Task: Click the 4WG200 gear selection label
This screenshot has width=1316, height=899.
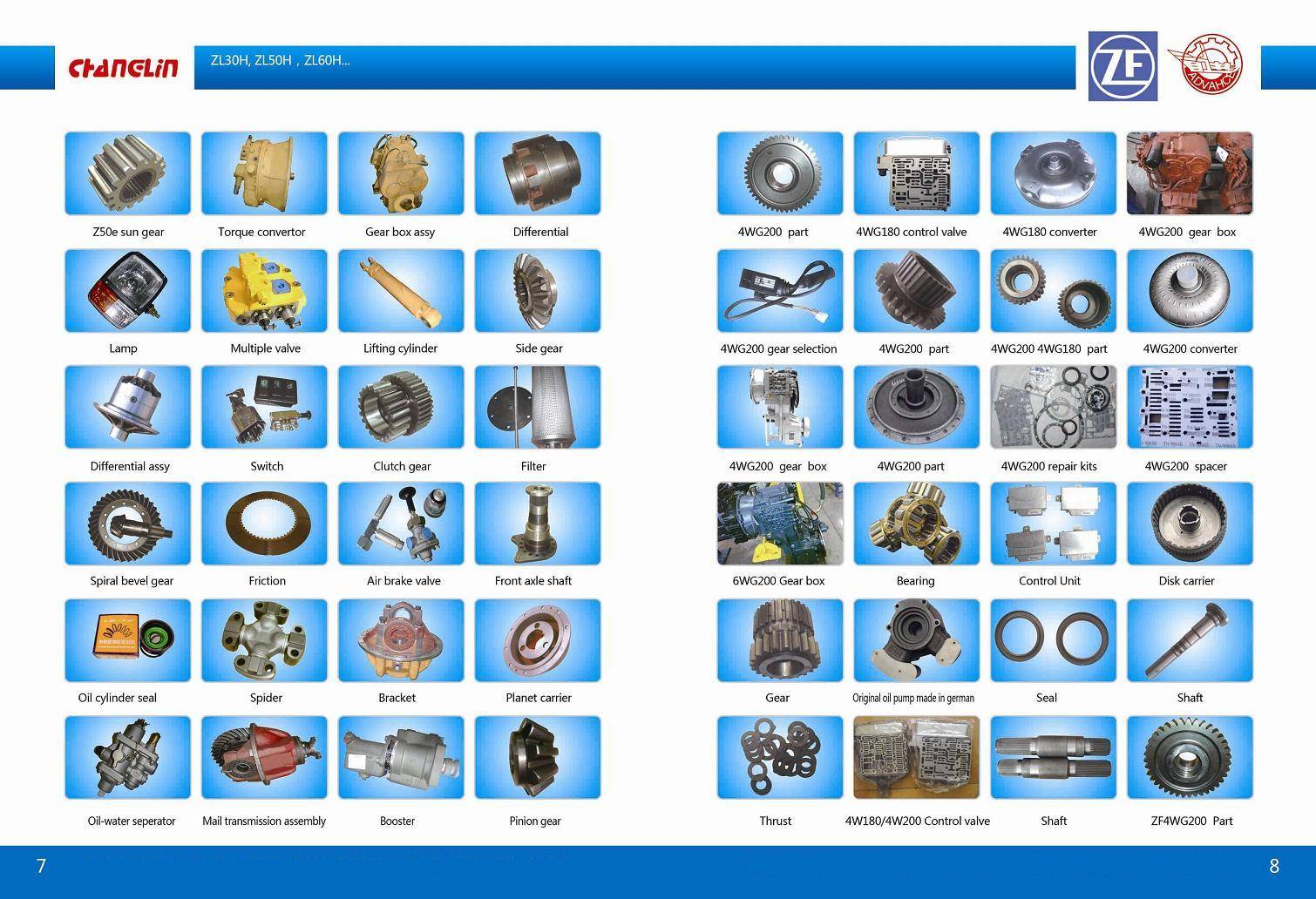Action: pos(778,349)
